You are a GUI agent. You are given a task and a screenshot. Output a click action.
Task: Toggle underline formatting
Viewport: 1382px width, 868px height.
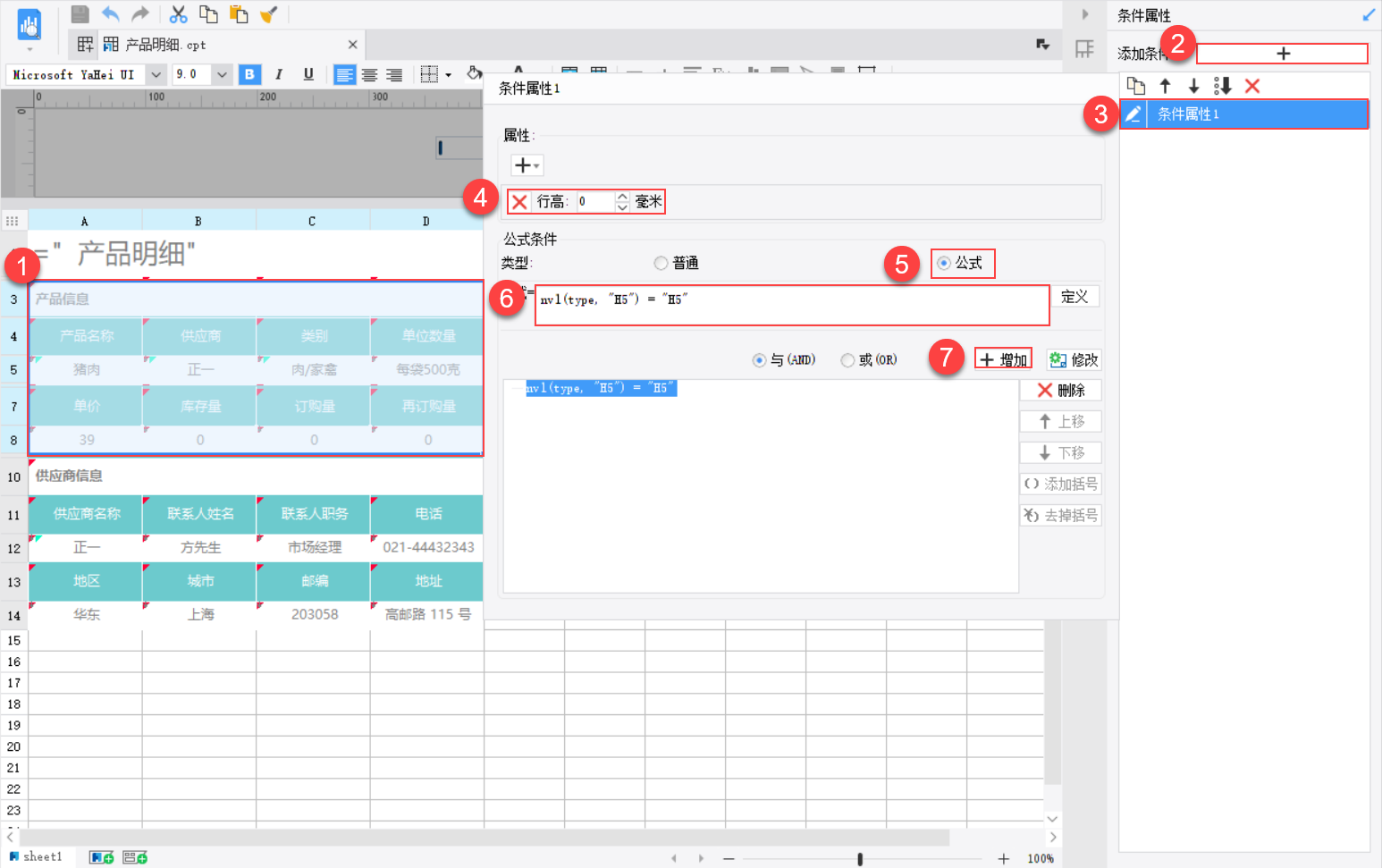coord(308,74)
